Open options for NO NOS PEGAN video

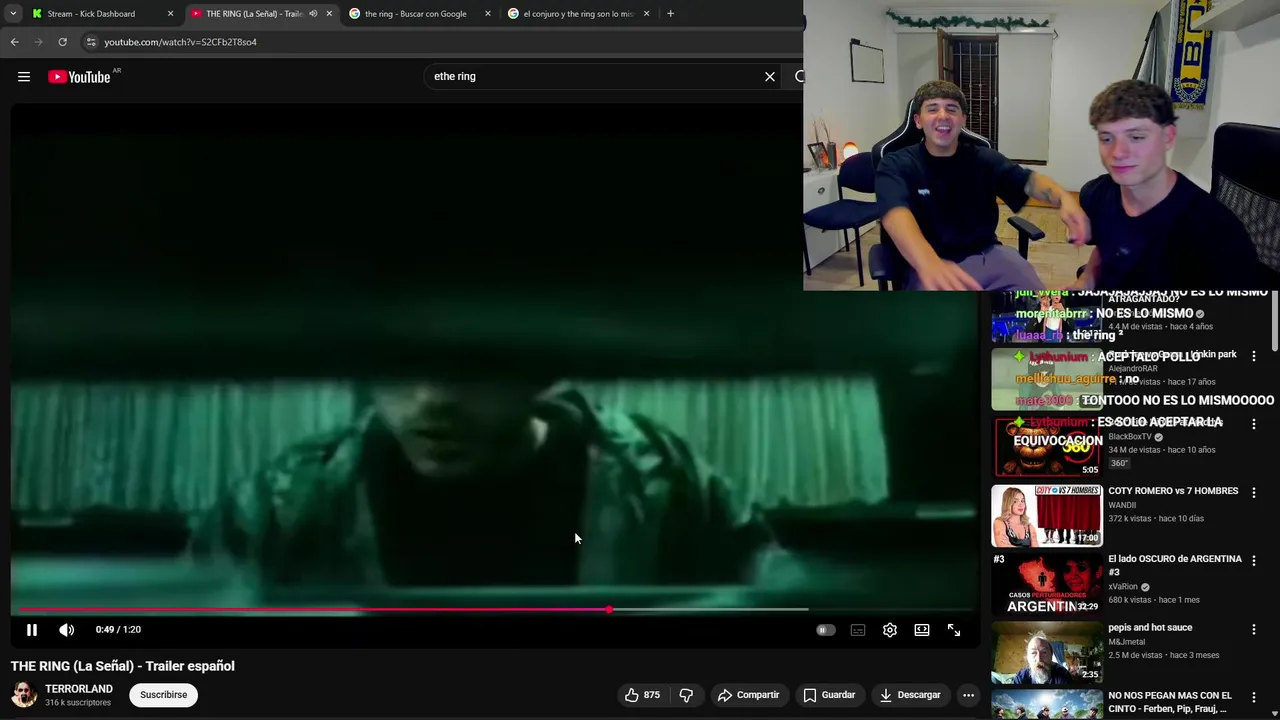tap(1253, 698)
